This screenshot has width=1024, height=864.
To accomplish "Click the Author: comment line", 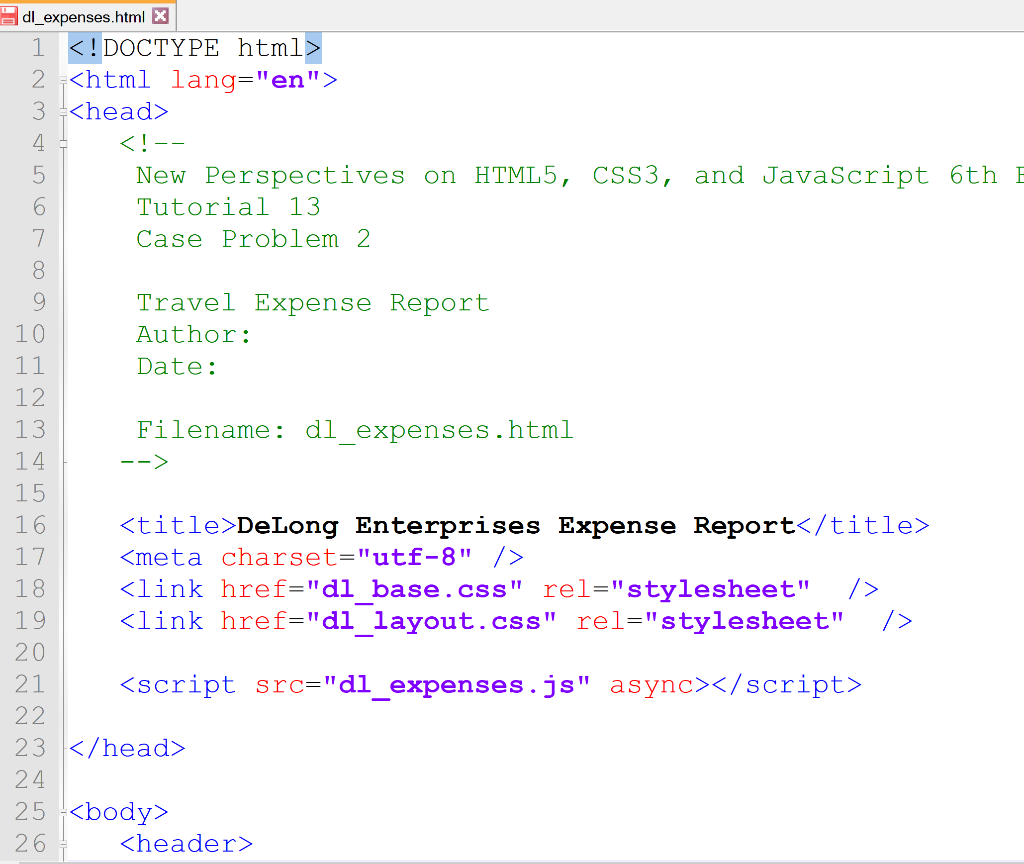I will [194, 334].
